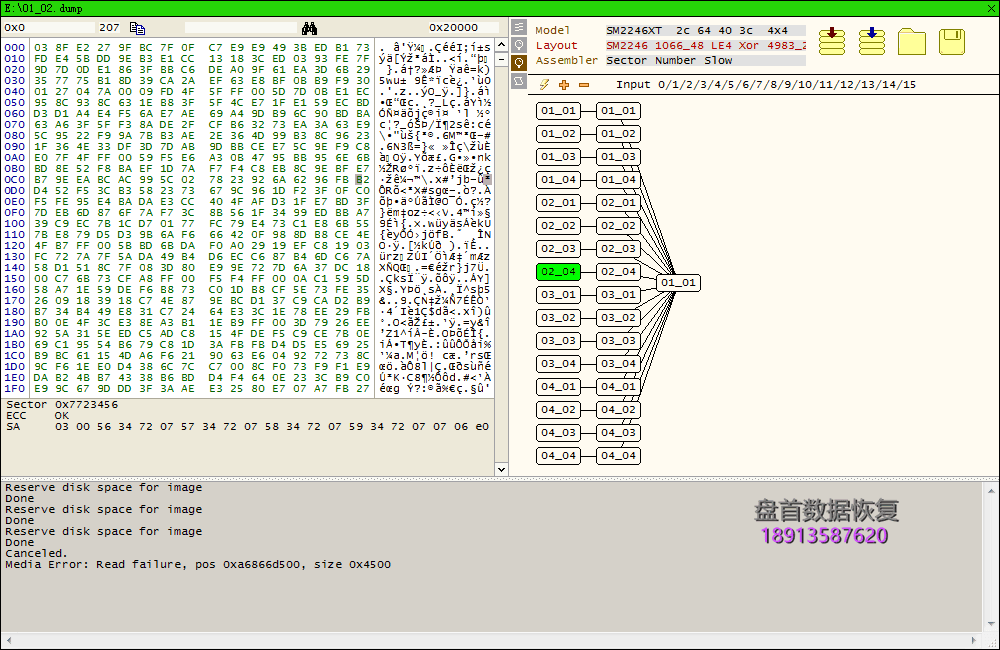The height and width of the screenshot is (650, 1000).
Task: Click the bottom page-shaped sidebar icon
Action: pyautogui.click(x=519, y=81)
